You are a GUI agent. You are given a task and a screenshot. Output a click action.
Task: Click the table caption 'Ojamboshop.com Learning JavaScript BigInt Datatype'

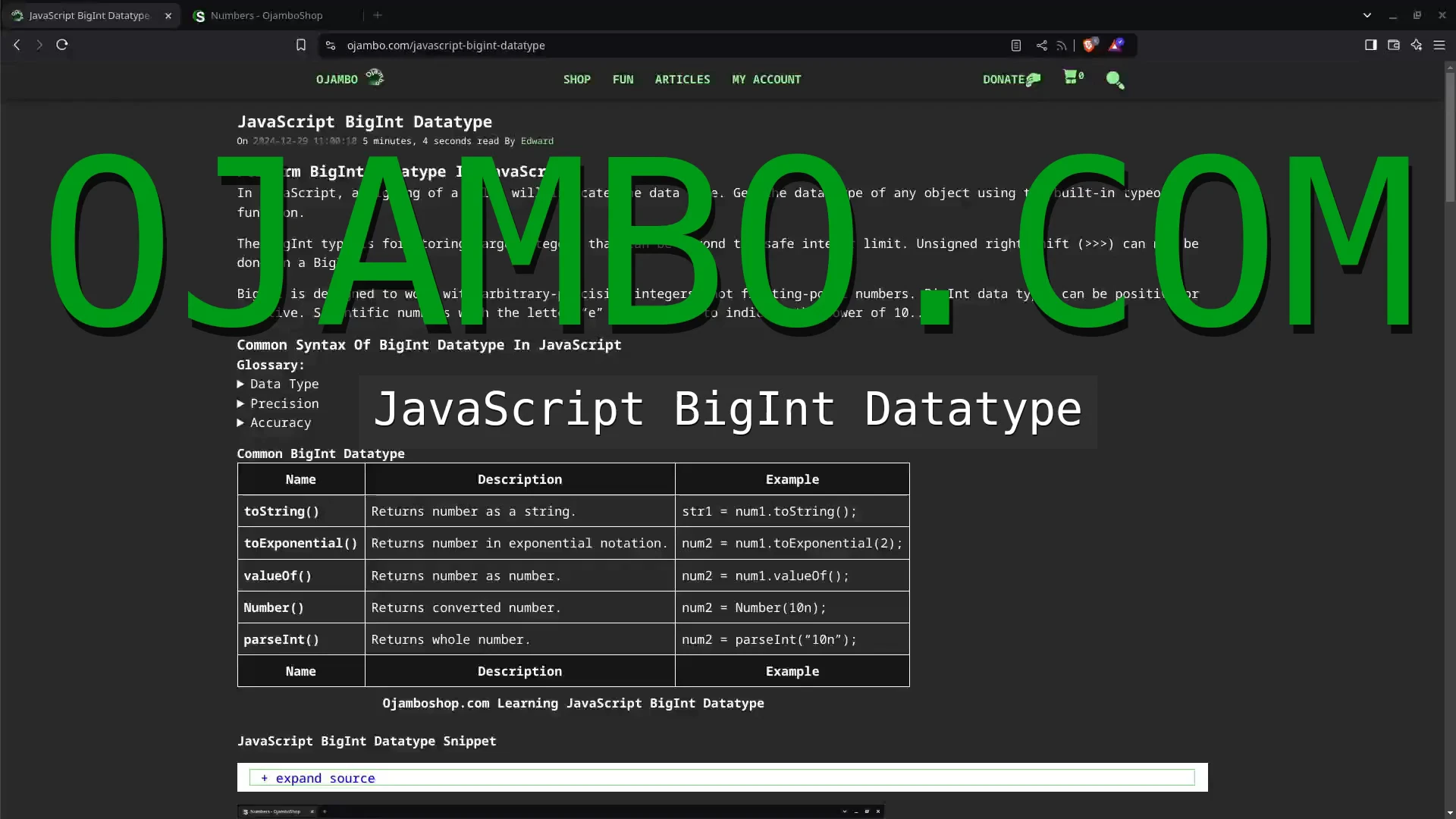[573, 703]
